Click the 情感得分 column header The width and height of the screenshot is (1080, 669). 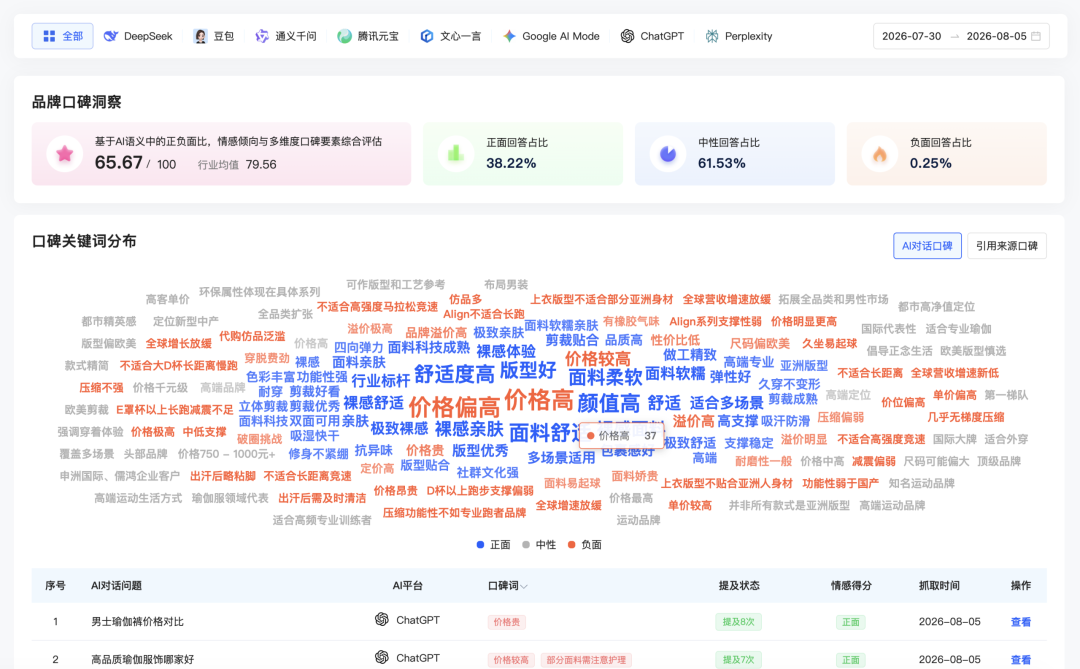pyautogui.click(x=851, y=586)
